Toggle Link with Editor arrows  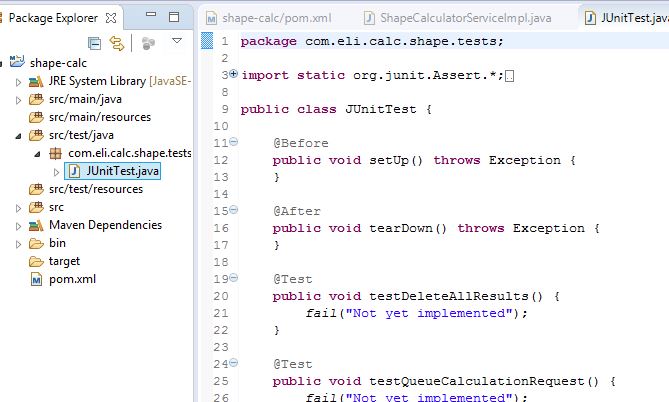[116, 43]
